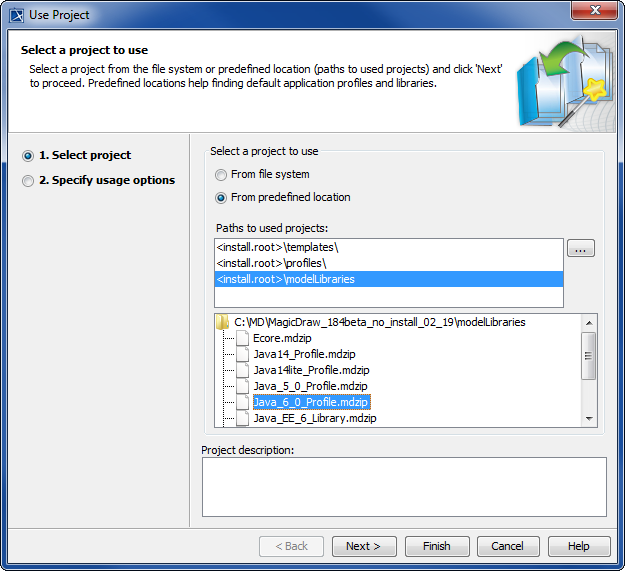Select the C:\MD\MagicDraw modelLibraries root node
The width and height of the screenshot is (625, 571).
click(379, 322)
